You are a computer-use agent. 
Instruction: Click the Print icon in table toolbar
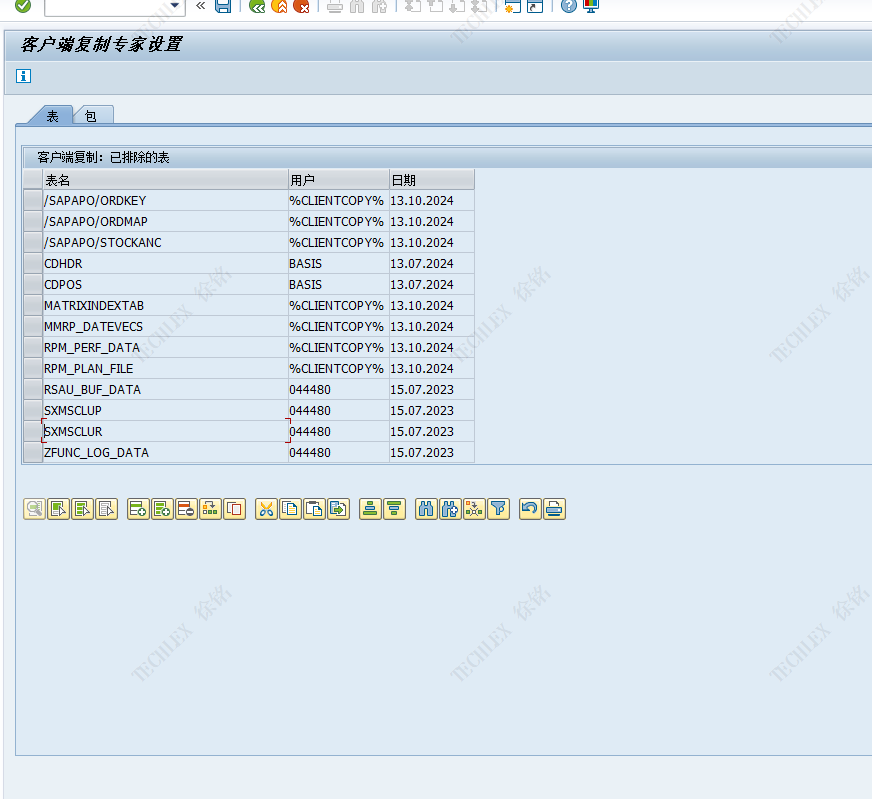[554, 509]
